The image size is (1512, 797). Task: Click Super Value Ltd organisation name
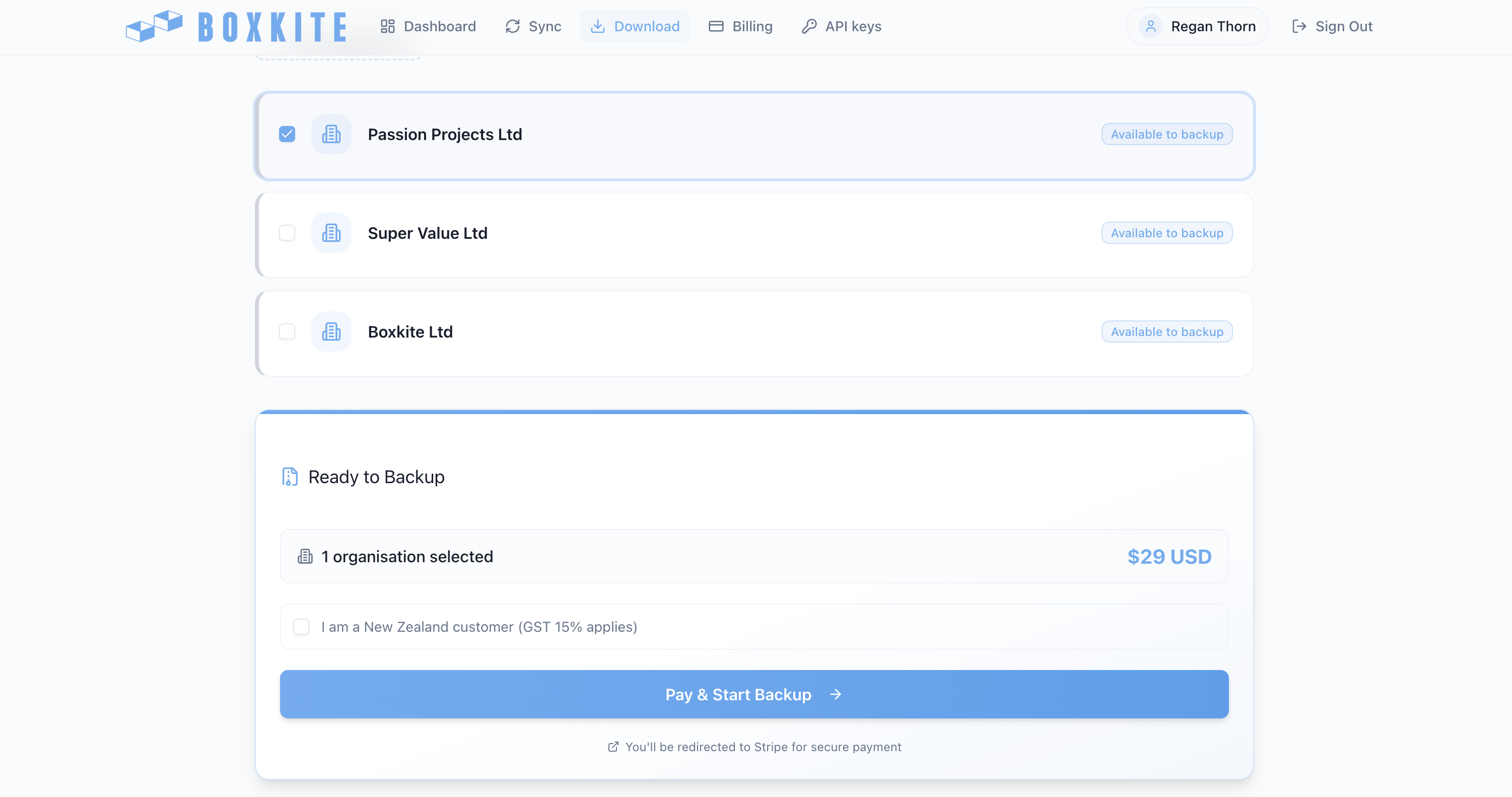click(427, 233)
